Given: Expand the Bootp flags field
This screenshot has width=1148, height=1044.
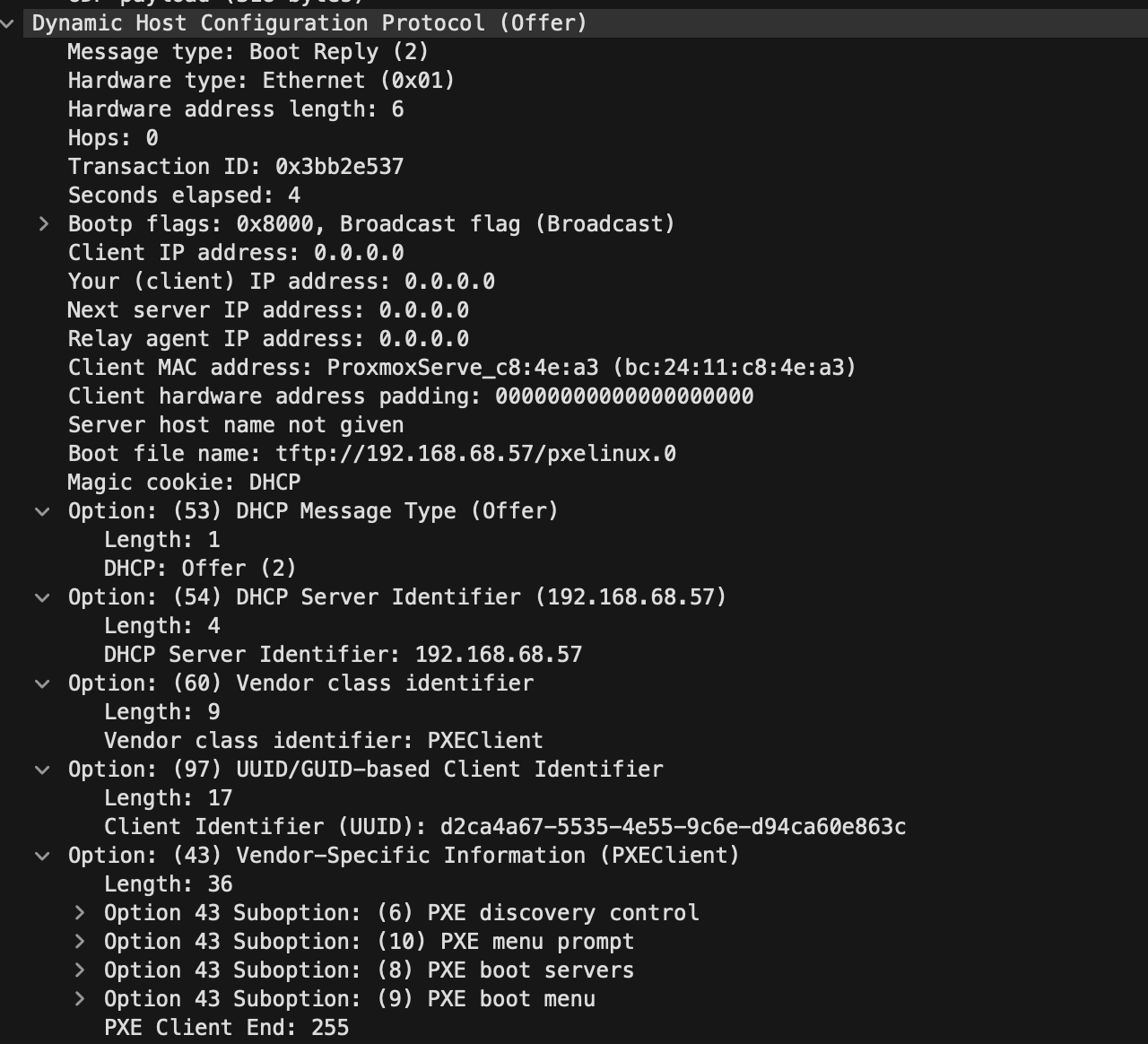Looking at the screenshot, I should 43,224.
